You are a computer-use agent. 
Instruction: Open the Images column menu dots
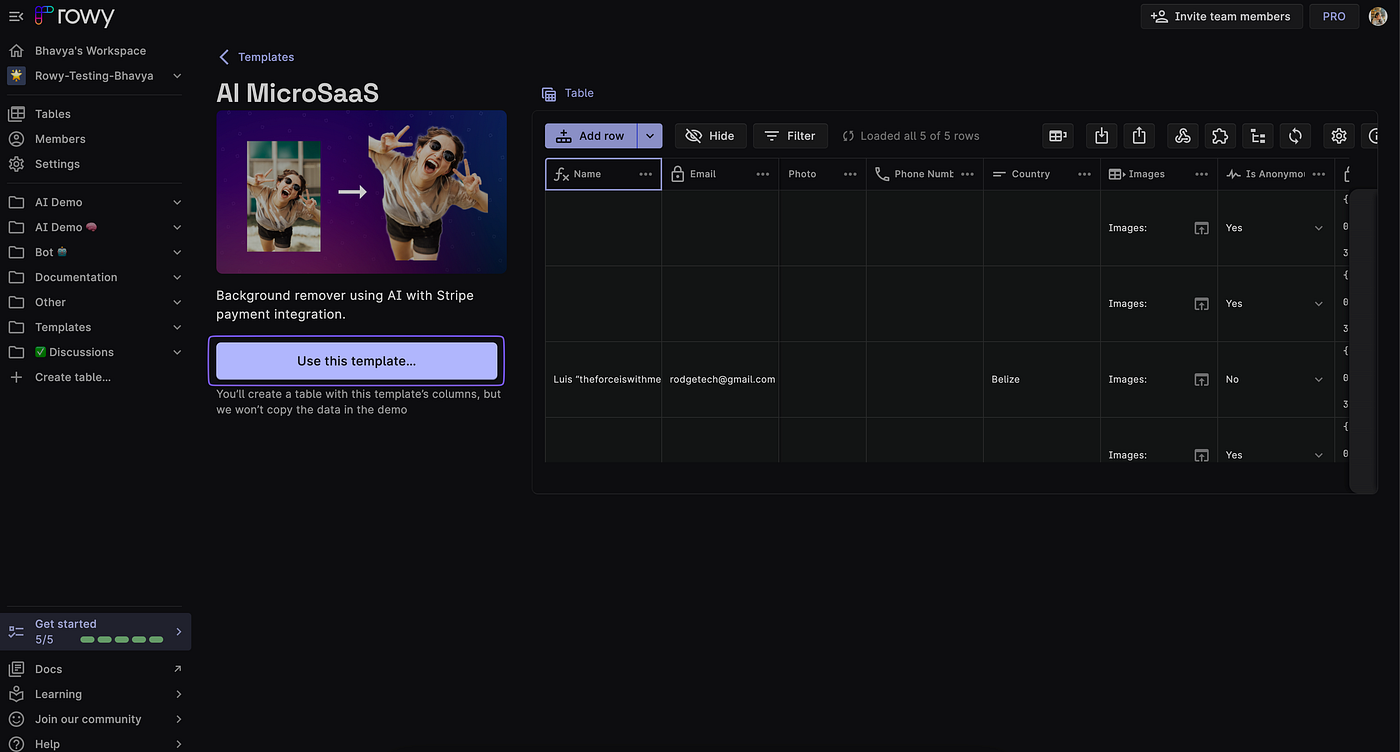click(x=1201, y=174)
